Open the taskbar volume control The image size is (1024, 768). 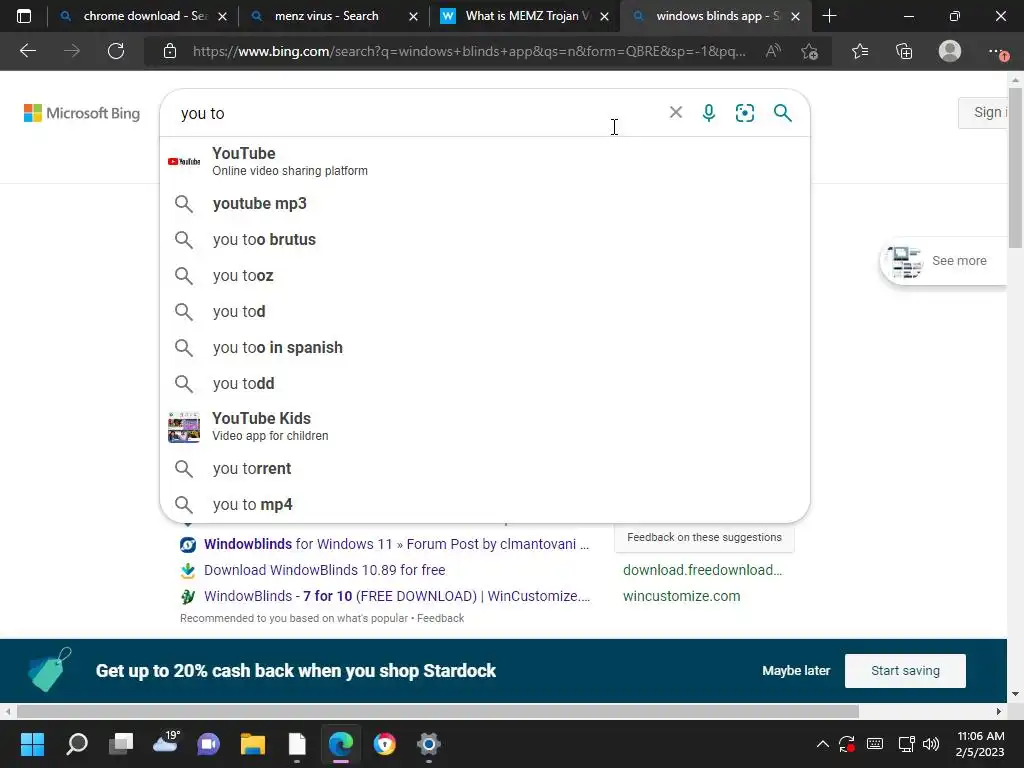[x=931, y=744]
